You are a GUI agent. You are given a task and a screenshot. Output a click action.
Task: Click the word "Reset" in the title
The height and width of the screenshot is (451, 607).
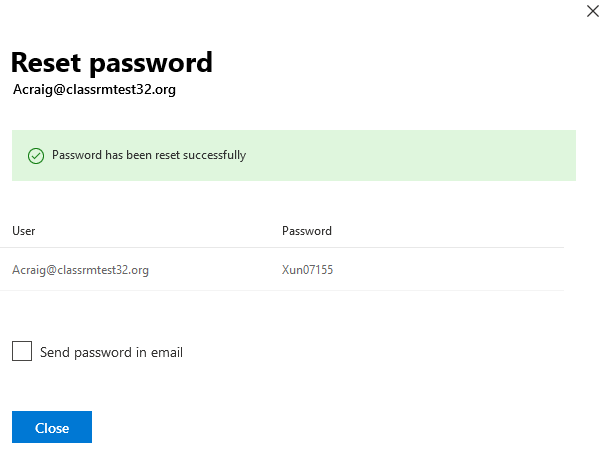point(47,62)
